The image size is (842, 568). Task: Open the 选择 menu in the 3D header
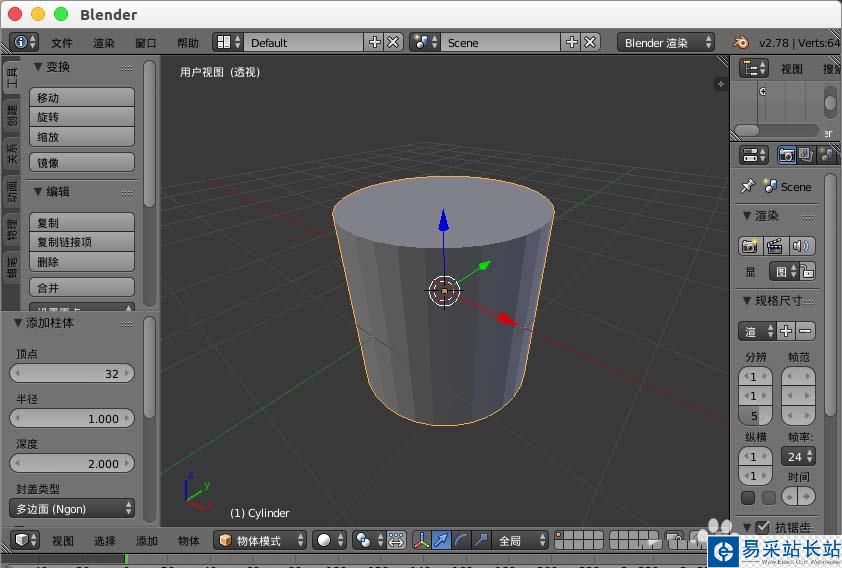pyautogui.click(x=105, y=541)
